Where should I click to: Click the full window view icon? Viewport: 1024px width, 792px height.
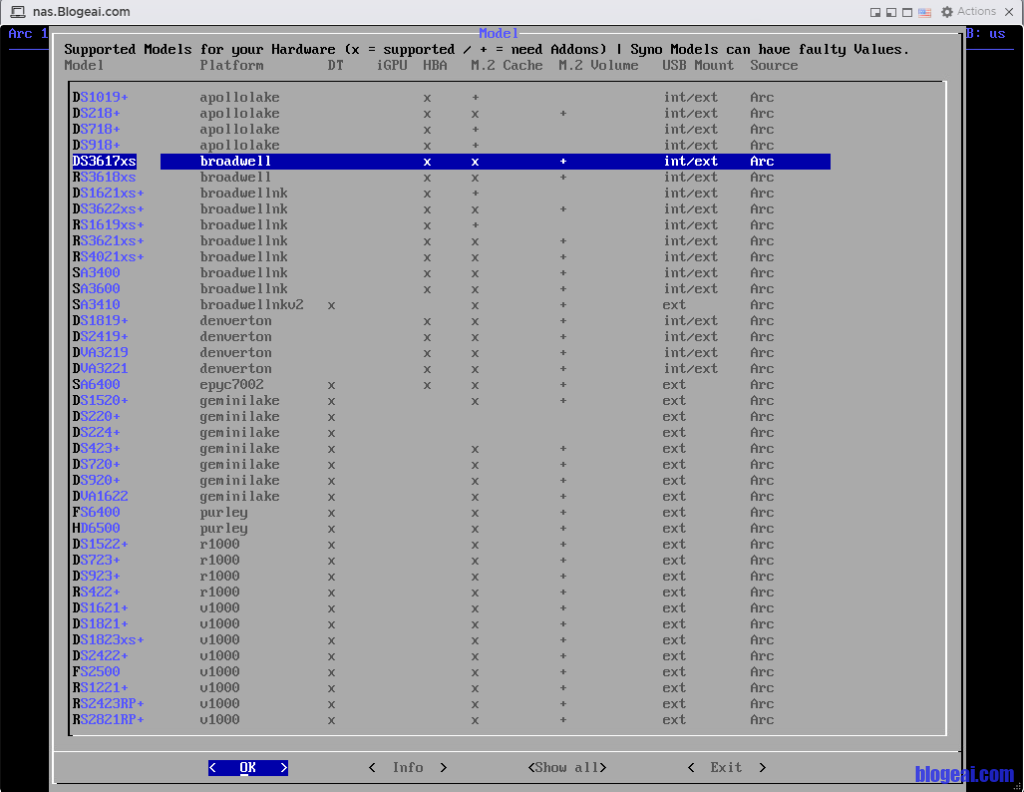click(907, 12)
